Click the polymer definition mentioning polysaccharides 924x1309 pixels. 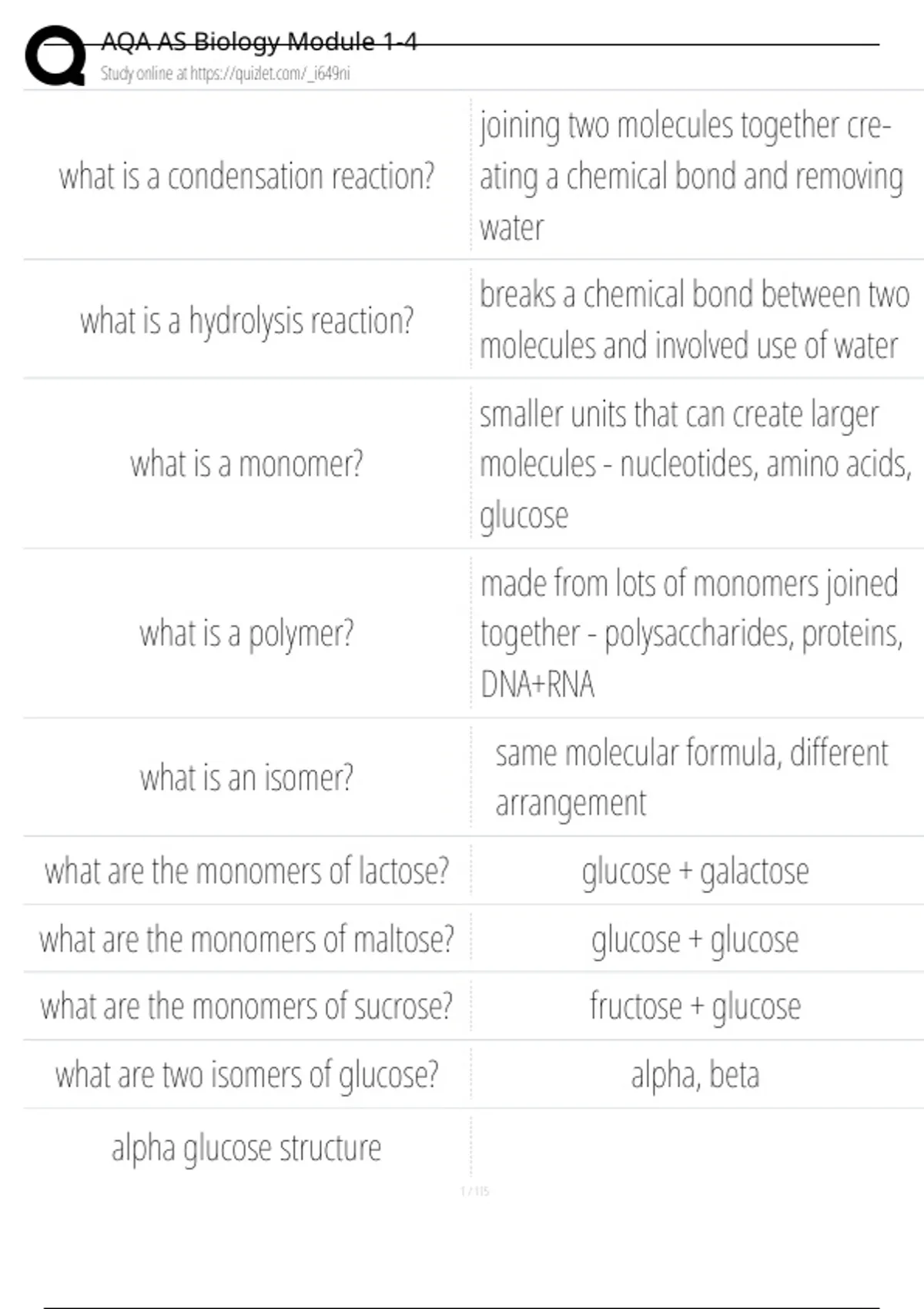[x=691, y=634]
